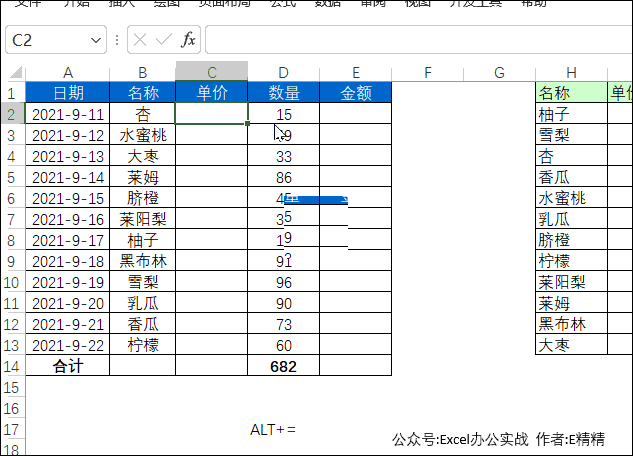
Task: Click date cell 2021-9-22
Action: pos(67,345)
